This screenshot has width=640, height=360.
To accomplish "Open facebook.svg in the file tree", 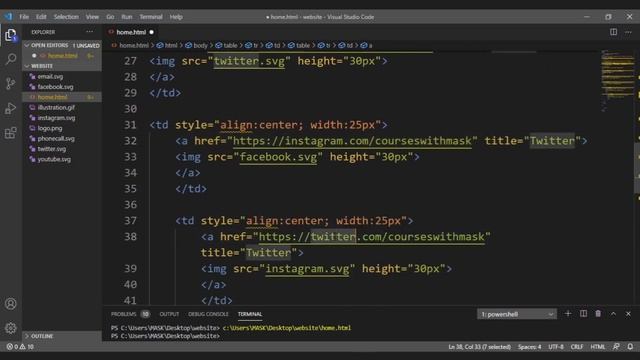I will (x=56, y=87).
